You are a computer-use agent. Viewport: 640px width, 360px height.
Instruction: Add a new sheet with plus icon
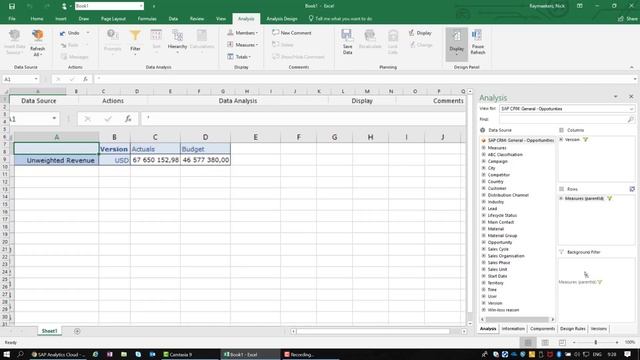pyautogui.click(x=77, y=331)
